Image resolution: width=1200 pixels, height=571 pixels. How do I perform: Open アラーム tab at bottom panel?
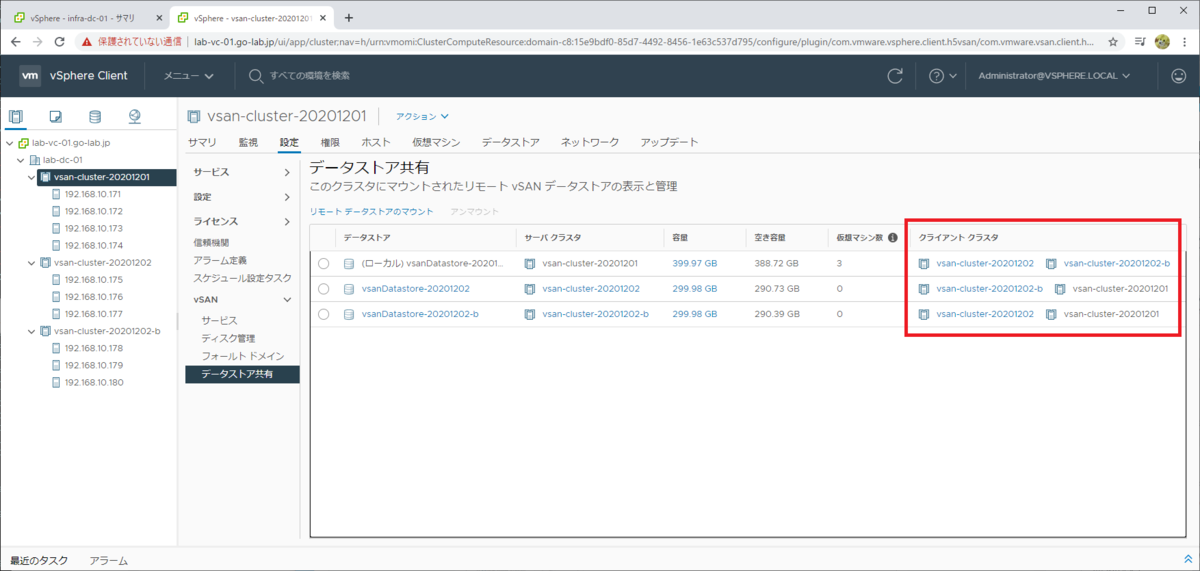click(x=109, y=561)
